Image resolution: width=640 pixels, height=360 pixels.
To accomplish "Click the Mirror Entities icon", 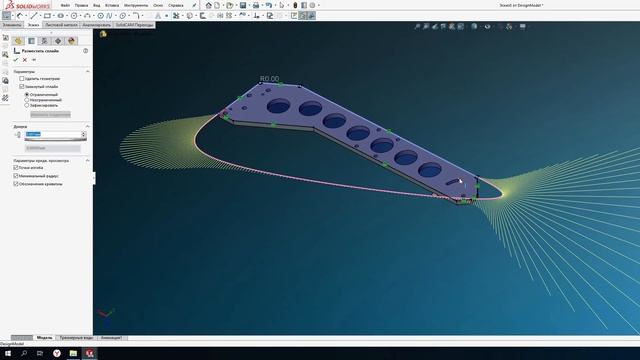I will point(220,16).
